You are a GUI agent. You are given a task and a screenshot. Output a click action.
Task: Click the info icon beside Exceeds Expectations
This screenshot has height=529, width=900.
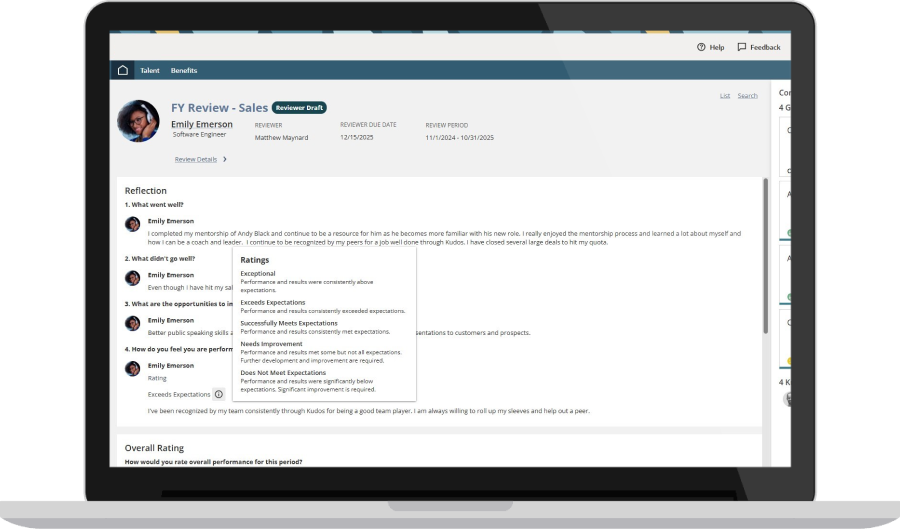pyautogui.click(x=219, y=394)
